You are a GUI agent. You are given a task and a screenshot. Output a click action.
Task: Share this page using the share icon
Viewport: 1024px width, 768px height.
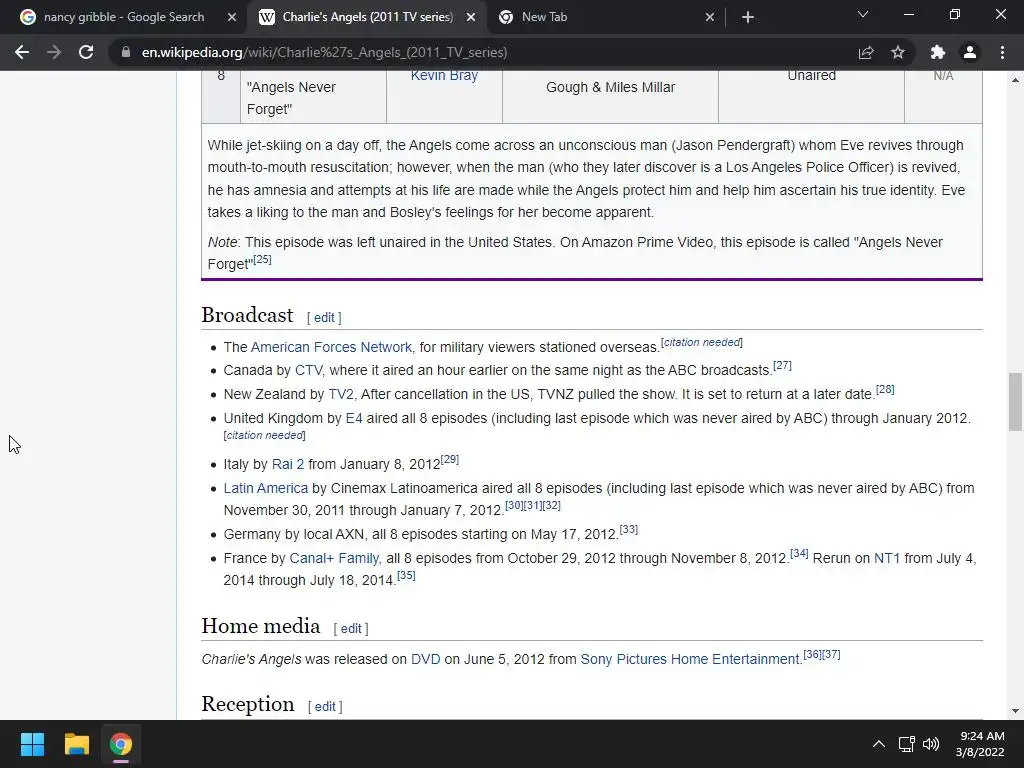[866, 52]
